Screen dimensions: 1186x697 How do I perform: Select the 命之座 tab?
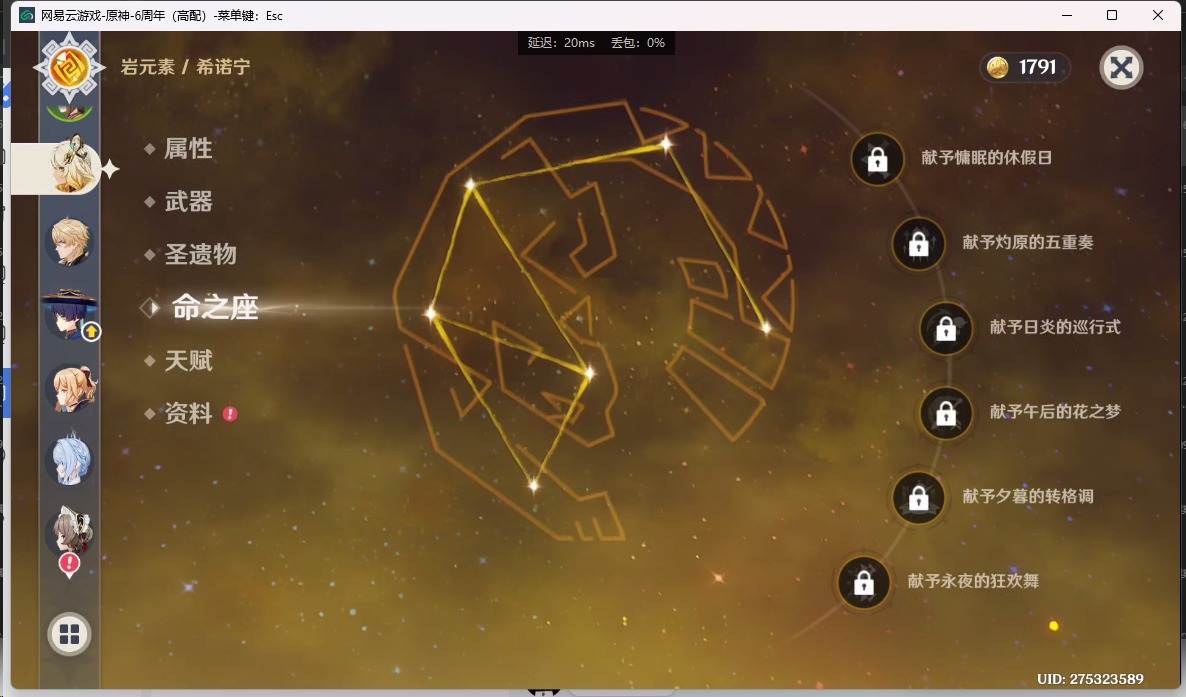(x=215, y=307)
